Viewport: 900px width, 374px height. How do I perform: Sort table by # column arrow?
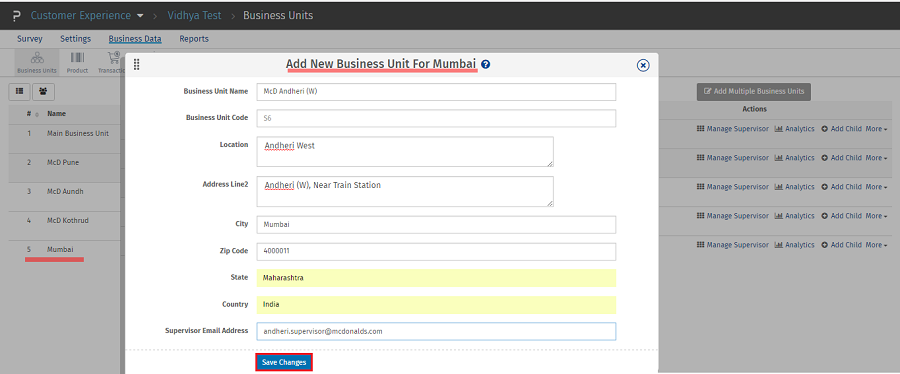pos(37,115)
